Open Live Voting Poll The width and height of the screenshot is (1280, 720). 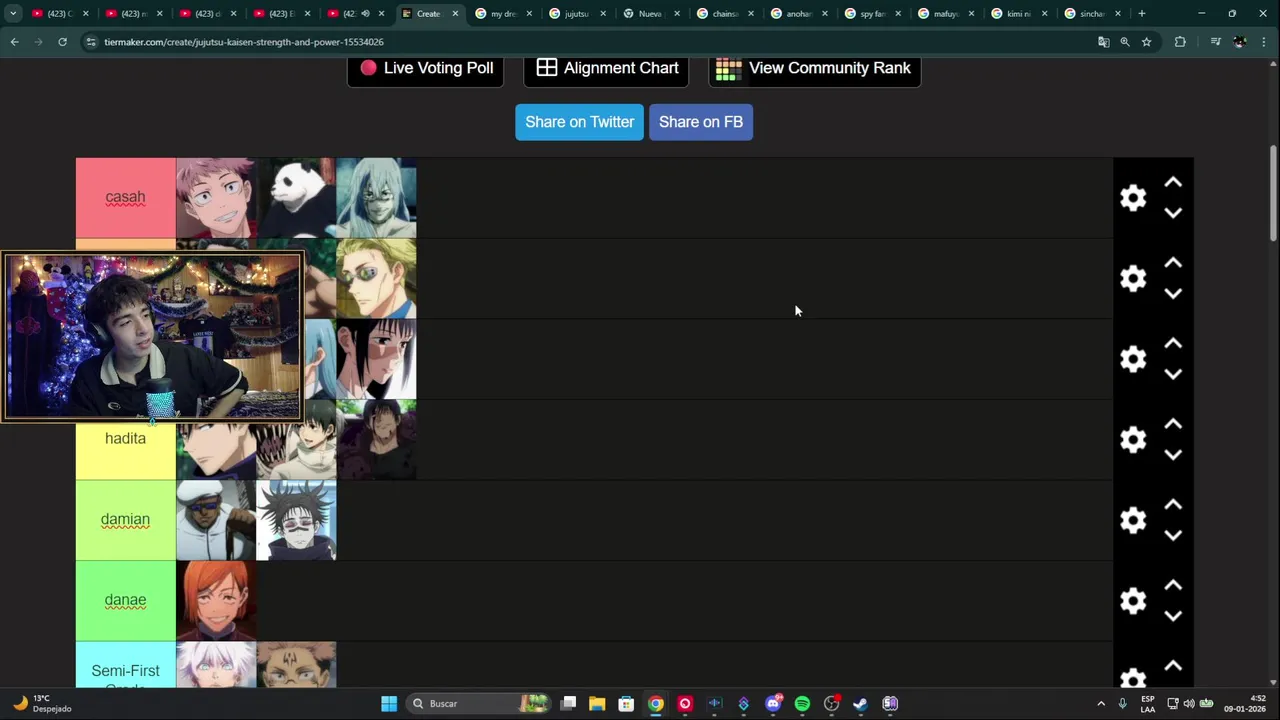click(x=425, y=68)
